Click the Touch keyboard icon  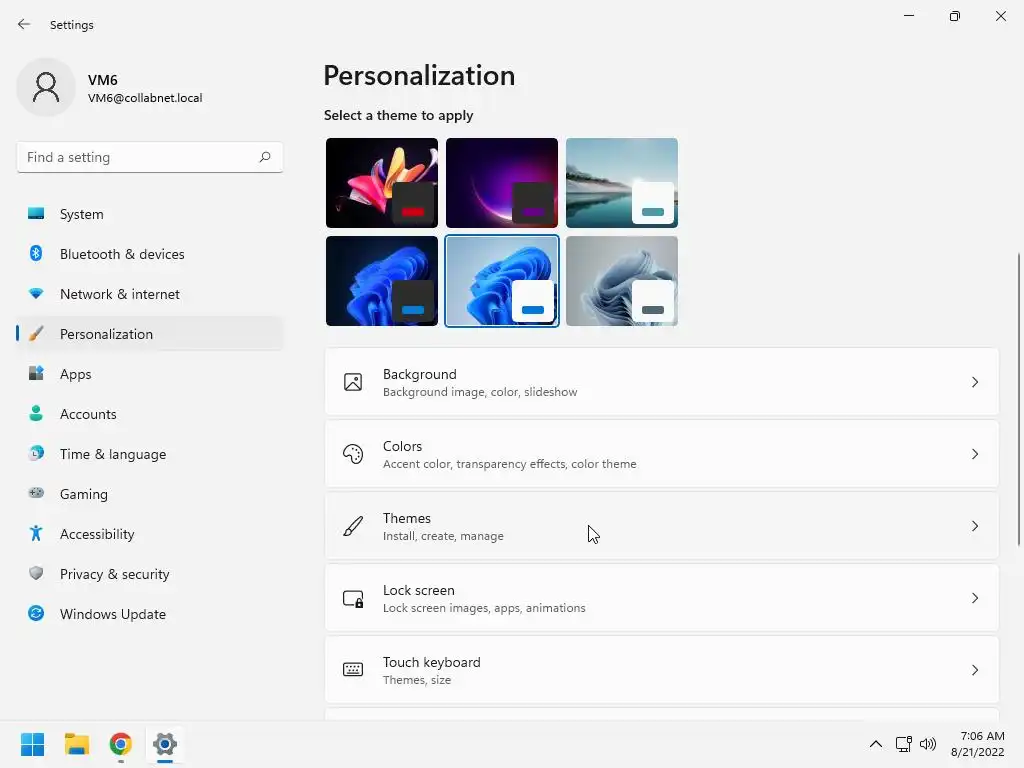click(x=353, y=669)
